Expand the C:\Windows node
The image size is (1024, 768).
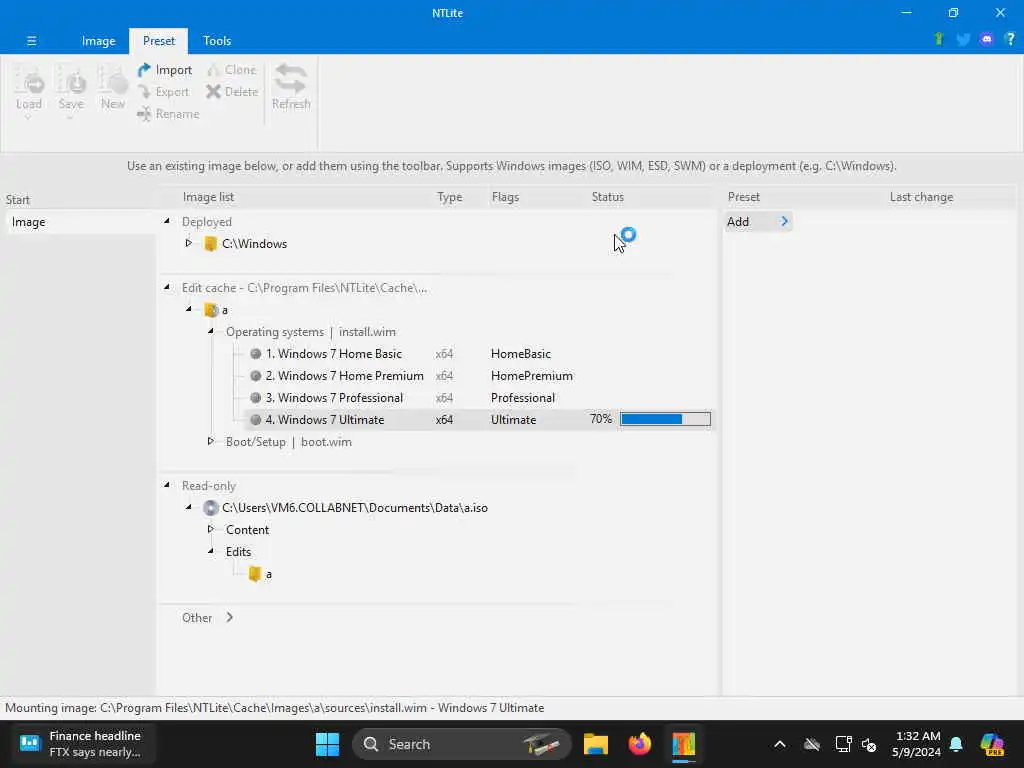point(189,243)
